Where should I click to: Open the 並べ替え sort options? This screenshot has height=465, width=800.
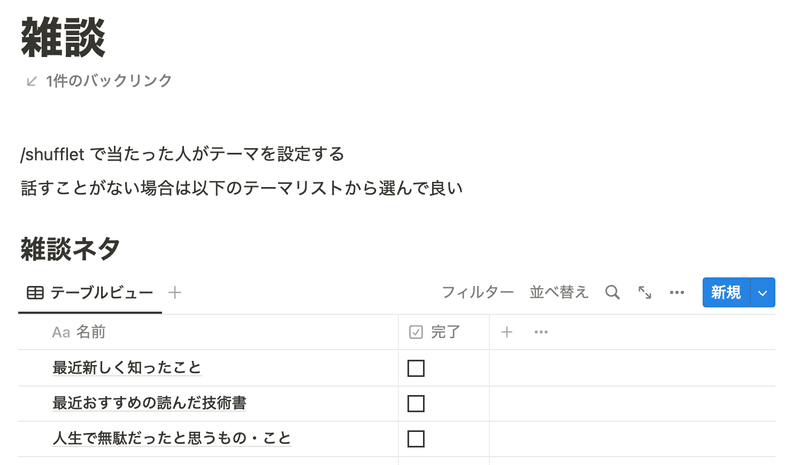(559, 292)
